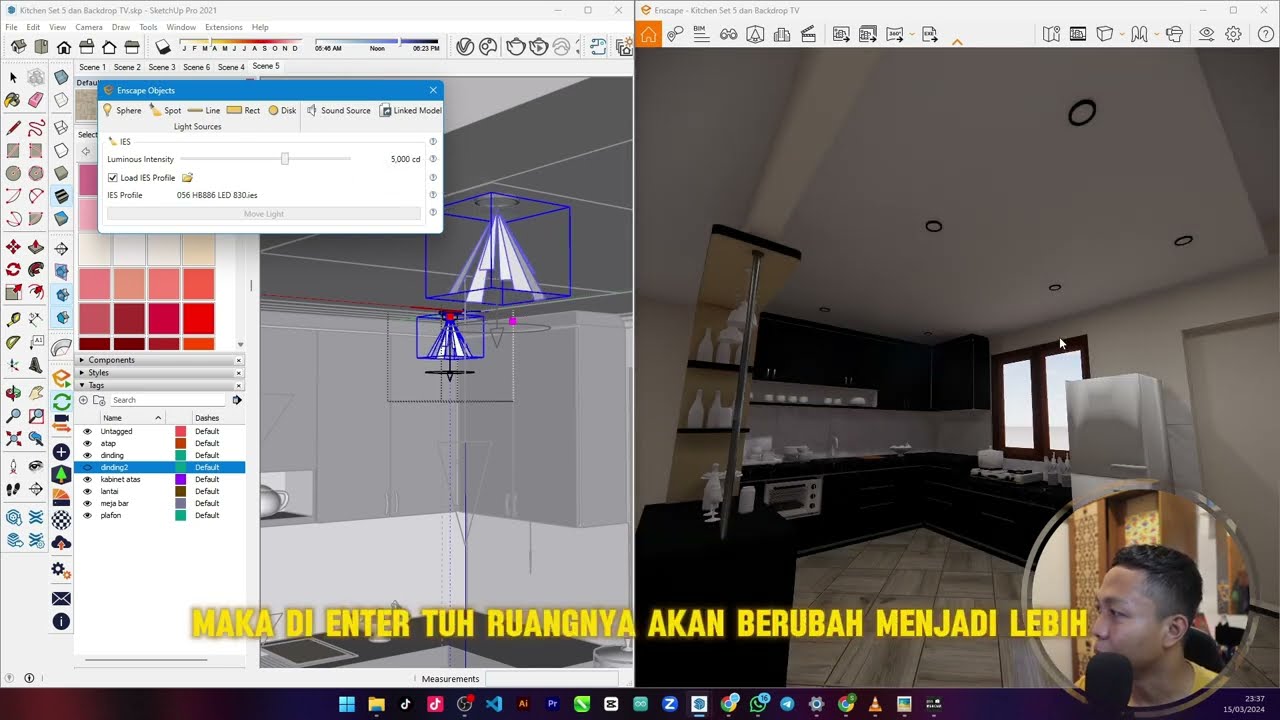The width and height of the screenshot is (1280, 720).
Task: Show the dinding2 tag
Action: click(x=87, y=467)
